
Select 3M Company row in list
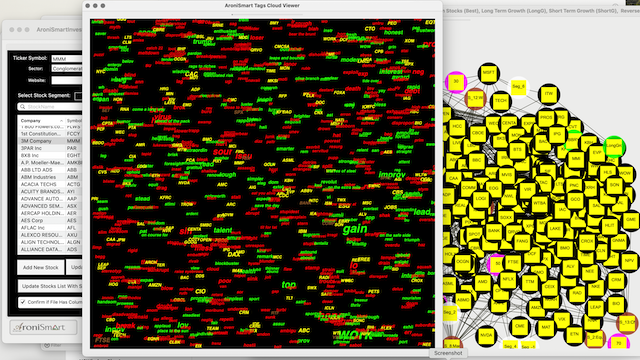pos(50,141)
